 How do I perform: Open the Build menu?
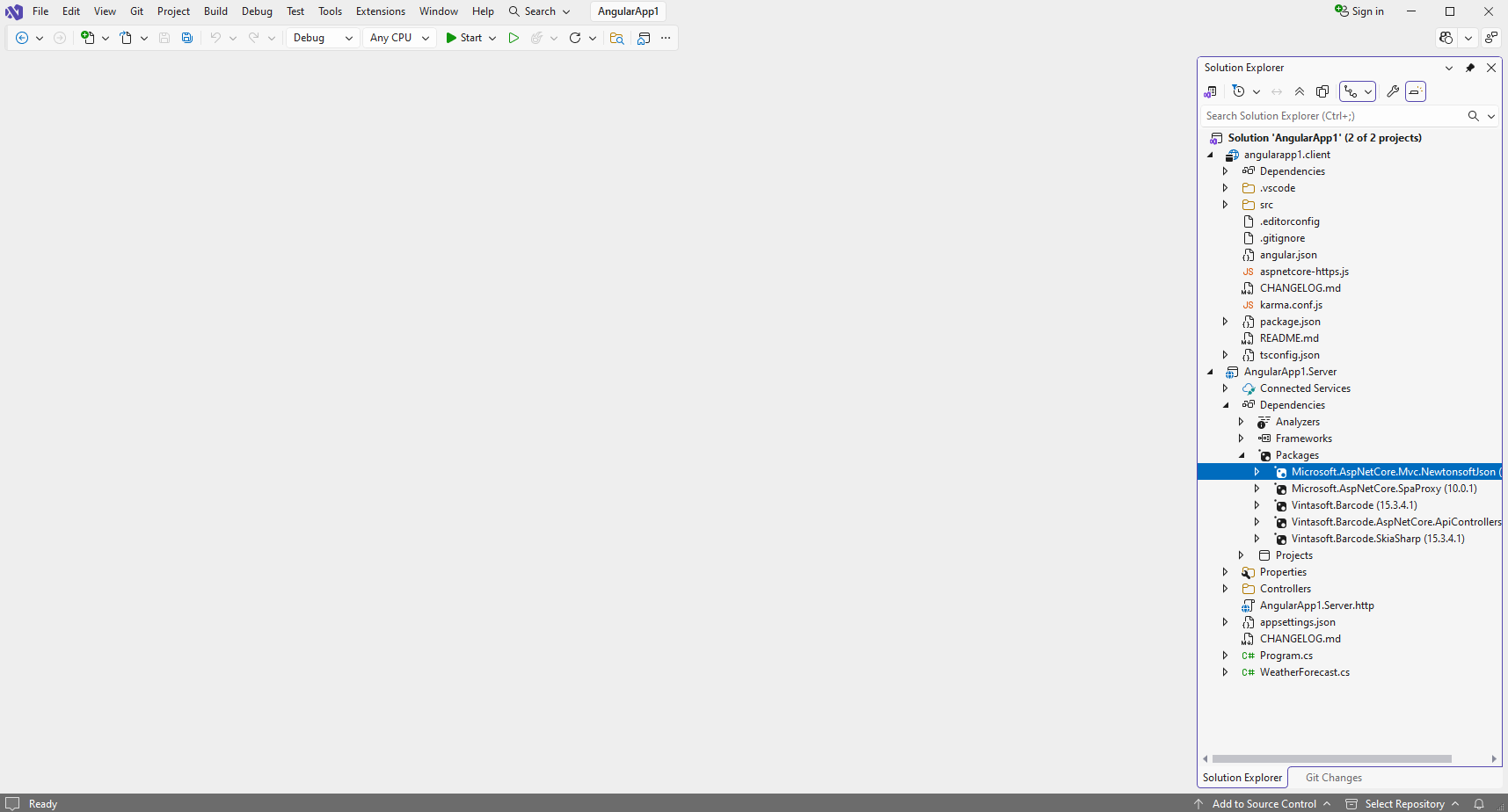pos(215,11)
